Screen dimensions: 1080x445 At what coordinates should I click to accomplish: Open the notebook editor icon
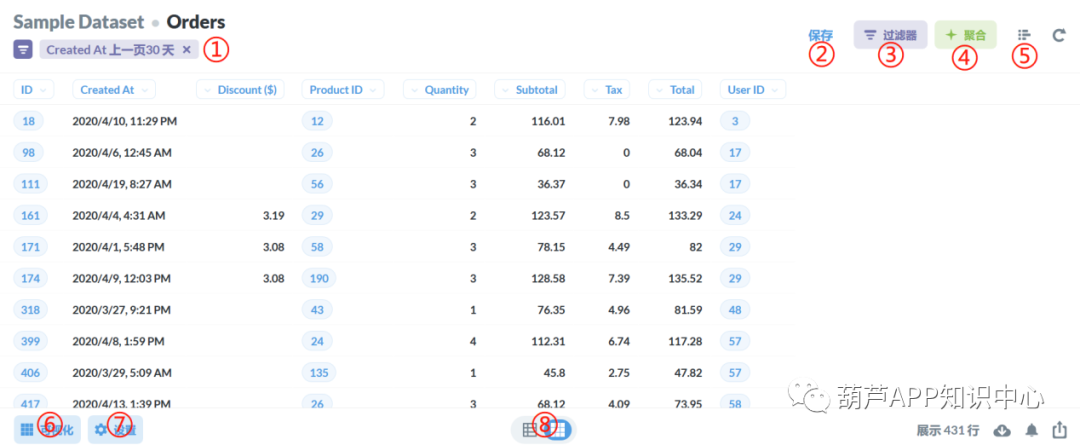[1024, 34]
